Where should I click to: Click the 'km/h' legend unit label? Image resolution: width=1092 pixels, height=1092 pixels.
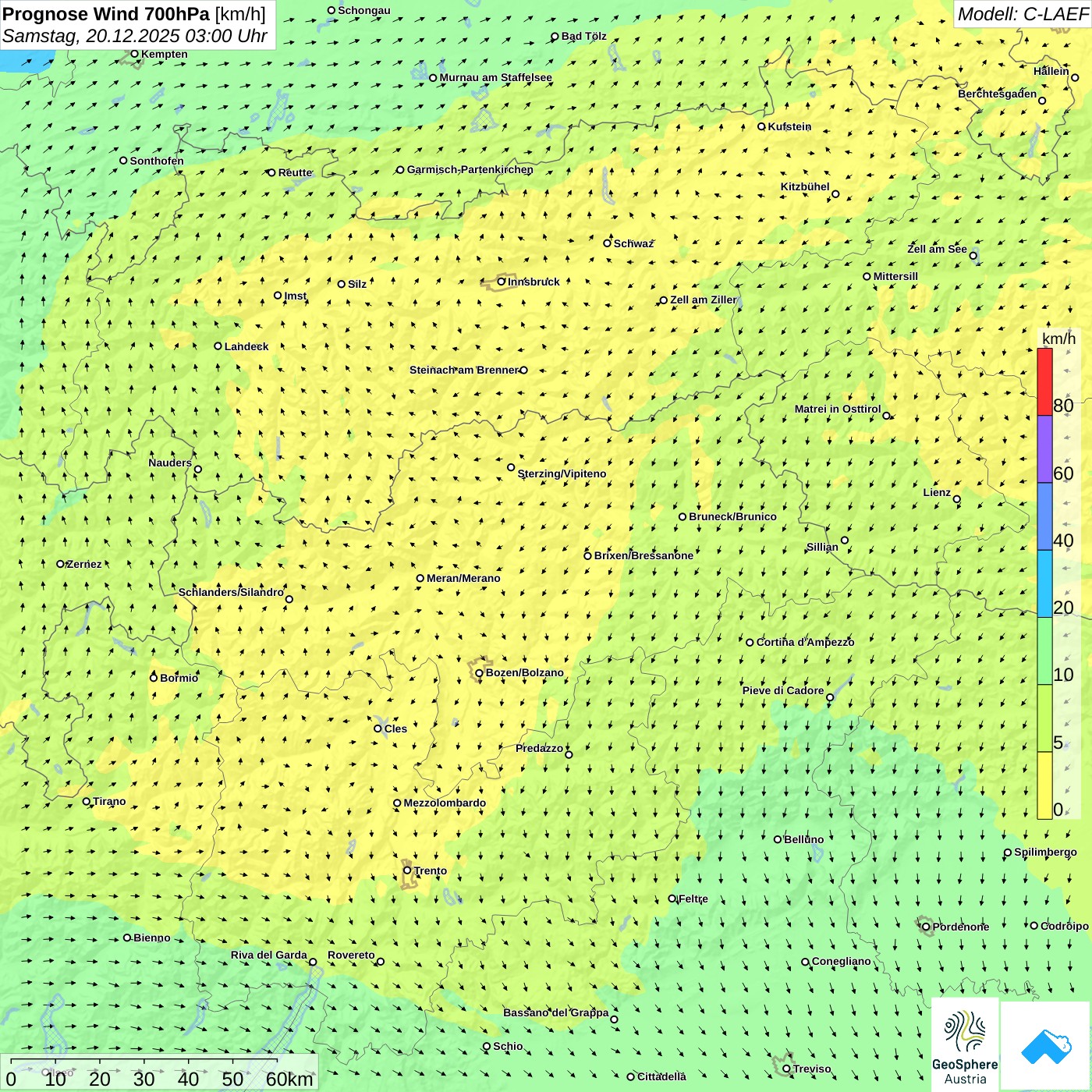click(x=1058, y=339)
